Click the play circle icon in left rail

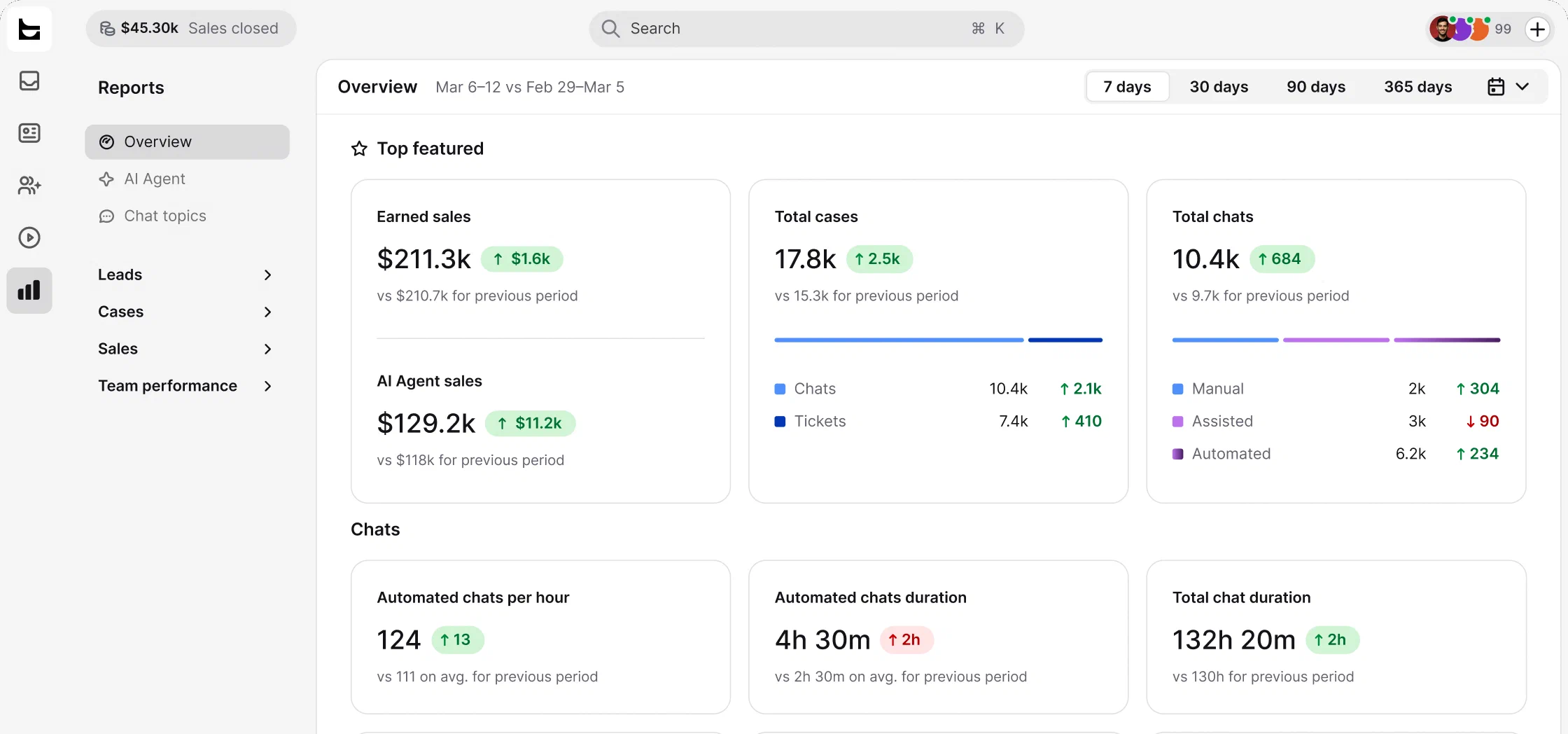29,237
